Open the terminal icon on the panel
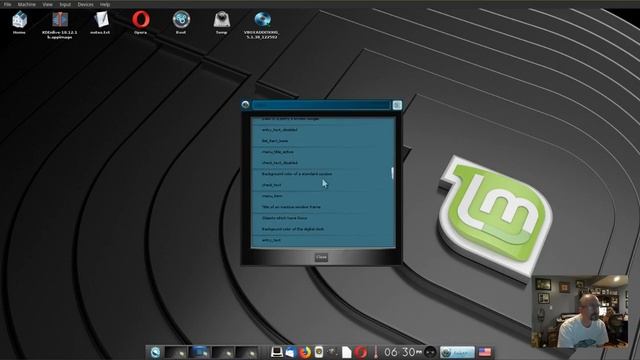640x360 pixels. point(276,352)
